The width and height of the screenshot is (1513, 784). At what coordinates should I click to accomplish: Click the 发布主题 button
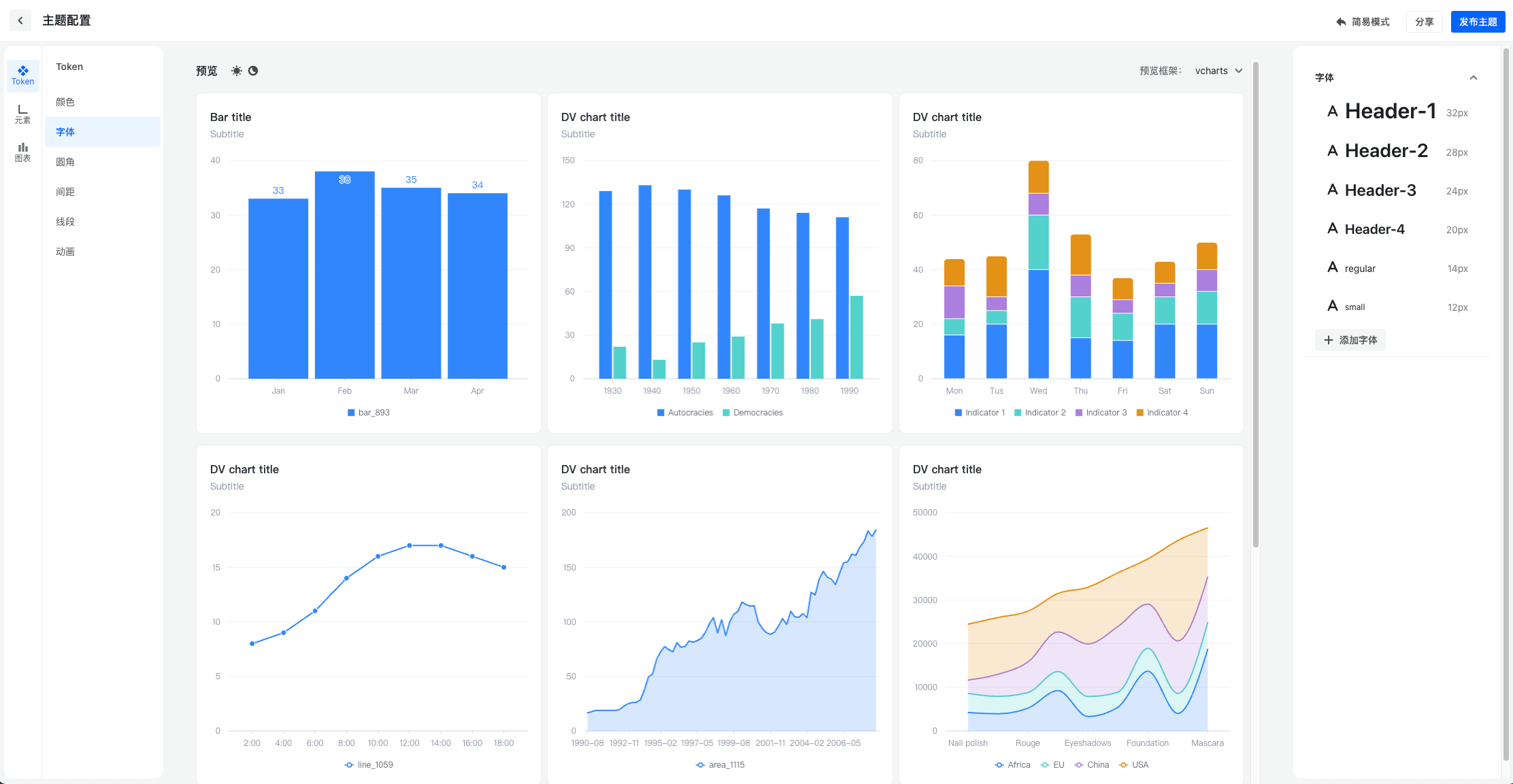(1478, 22)
